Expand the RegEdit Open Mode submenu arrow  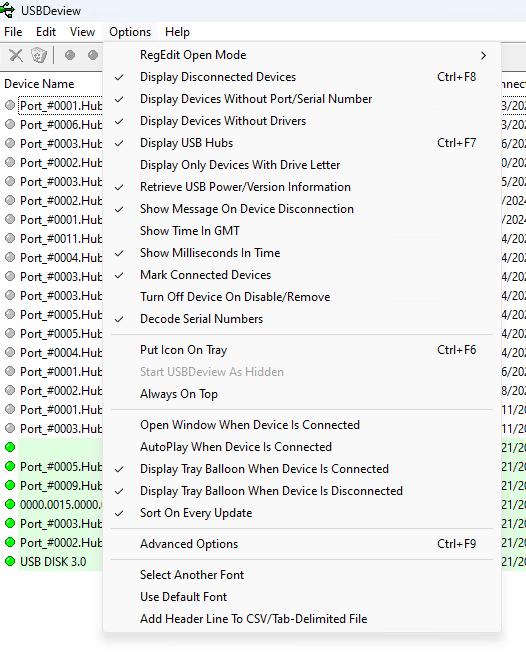(x=483, y=55)
